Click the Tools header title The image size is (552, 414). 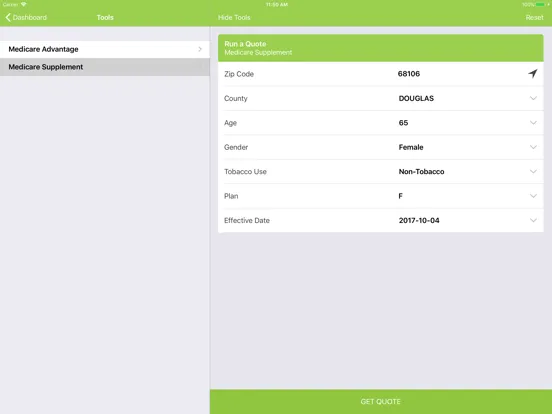click(105, 17)
